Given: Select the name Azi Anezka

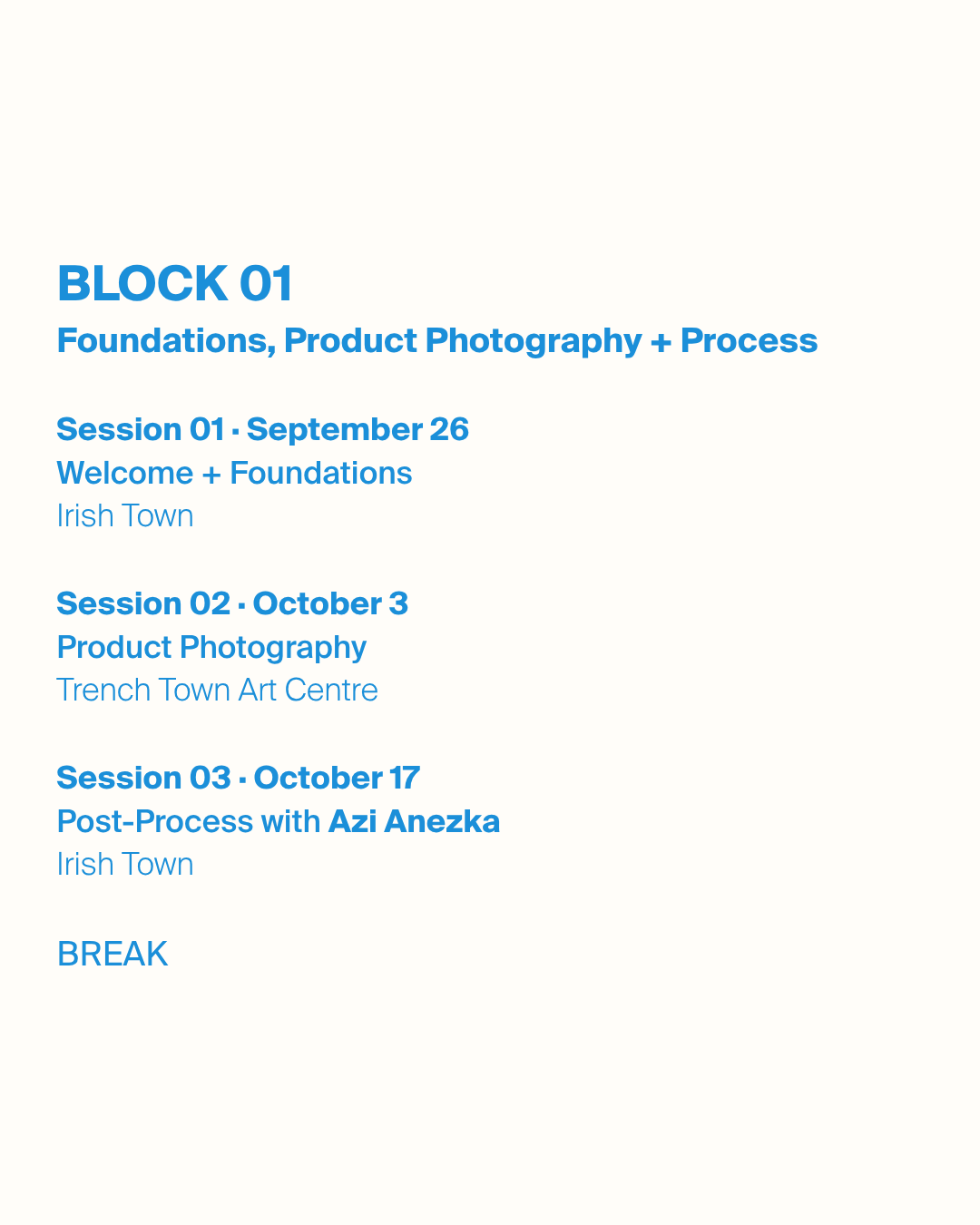Looking at the screenshot, I should click(x=414, y=821).
